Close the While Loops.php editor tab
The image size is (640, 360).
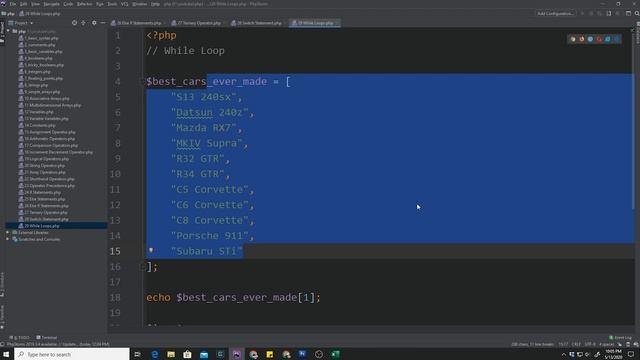pos(337,23)
